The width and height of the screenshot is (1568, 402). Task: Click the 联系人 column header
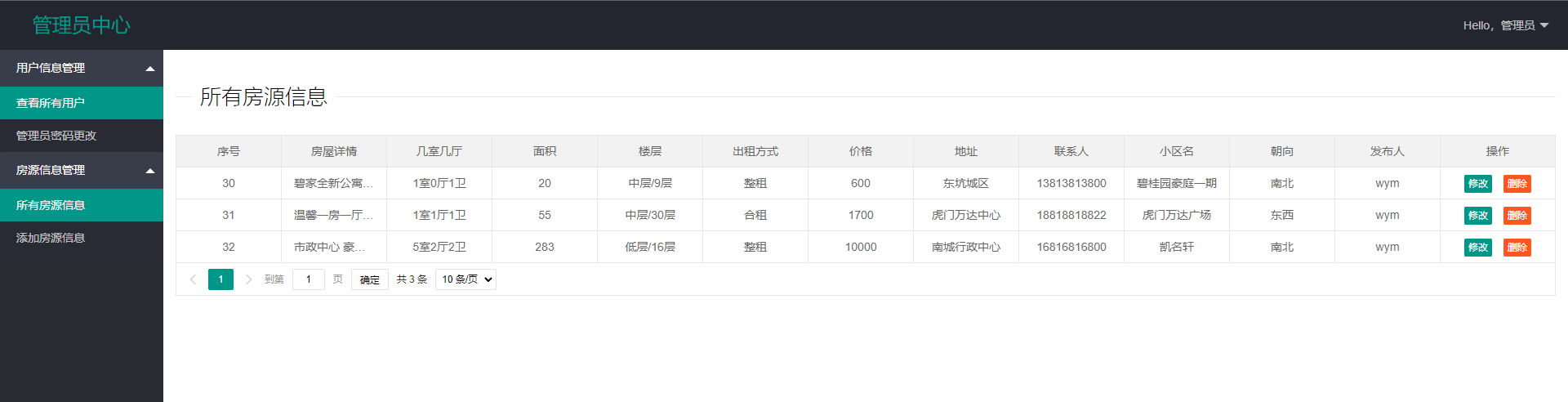[1071, 151]
